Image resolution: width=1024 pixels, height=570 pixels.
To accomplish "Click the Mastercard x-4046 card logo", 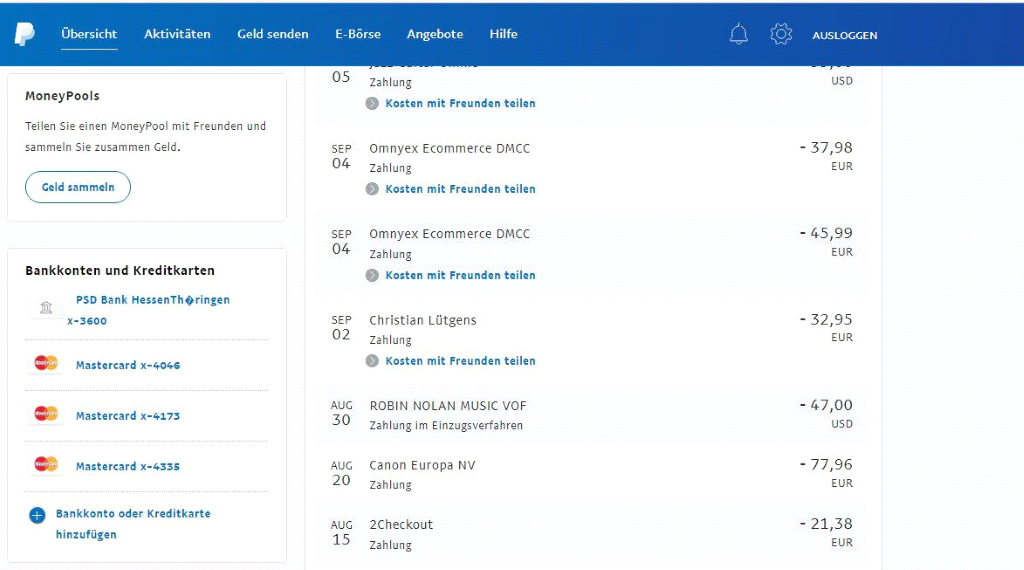I will coord(46,363).
